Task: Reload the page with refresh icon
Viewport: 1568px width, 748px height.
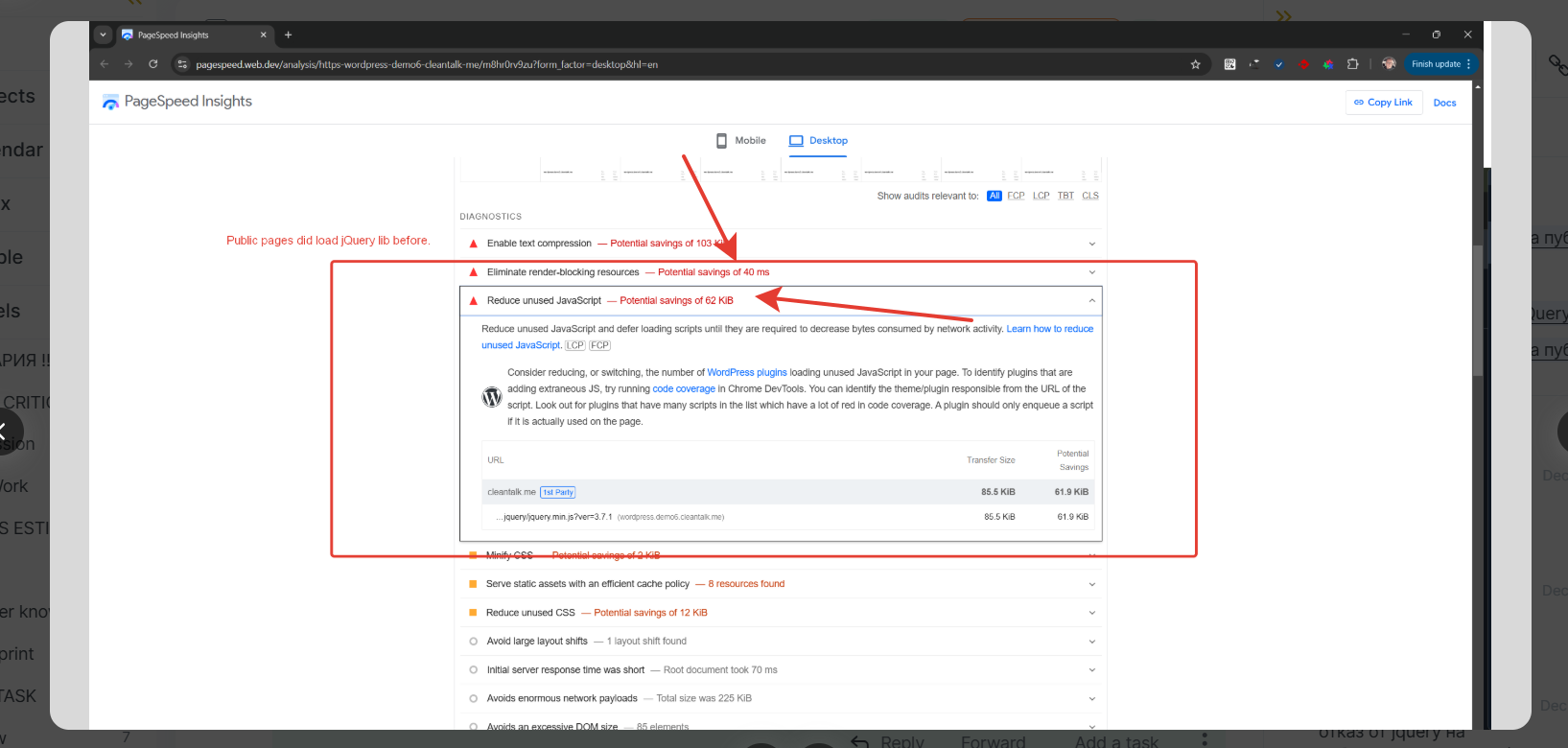Action: [x=153, y=64]
